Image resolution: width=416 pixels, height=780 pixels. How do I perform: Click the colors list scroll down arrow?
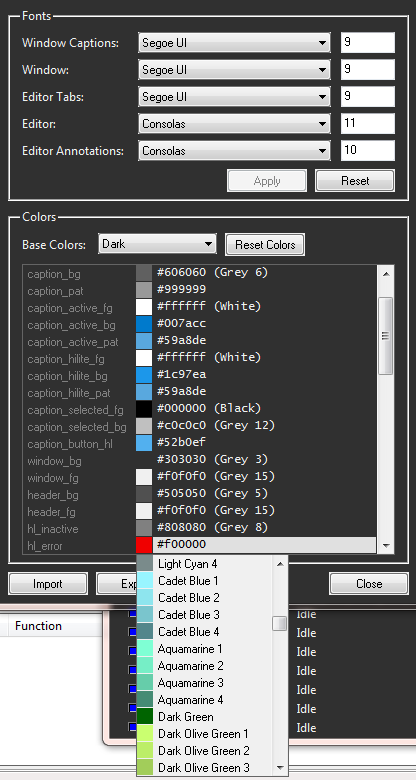[x=385, y=546]
